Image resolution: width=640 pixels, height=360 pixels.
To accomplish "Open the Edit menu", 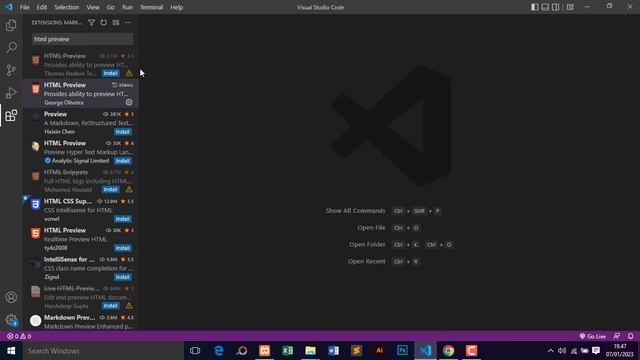I will pyautogui.click(x=42, y=7).
